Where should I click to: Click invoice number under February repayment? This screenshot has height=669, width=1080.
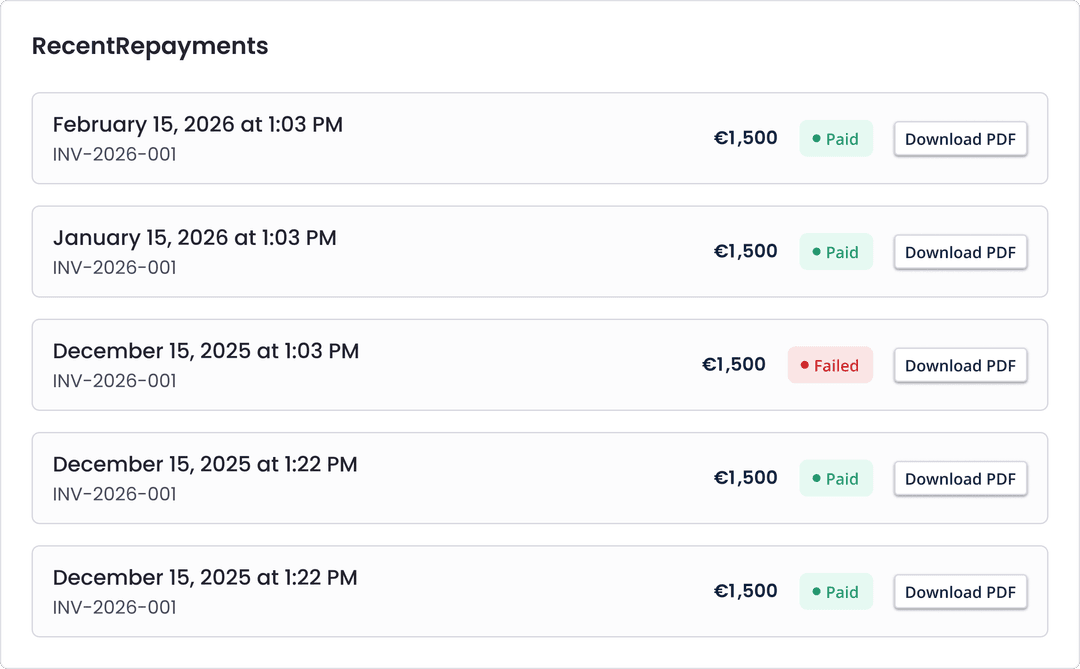click(x=114, y=155)
